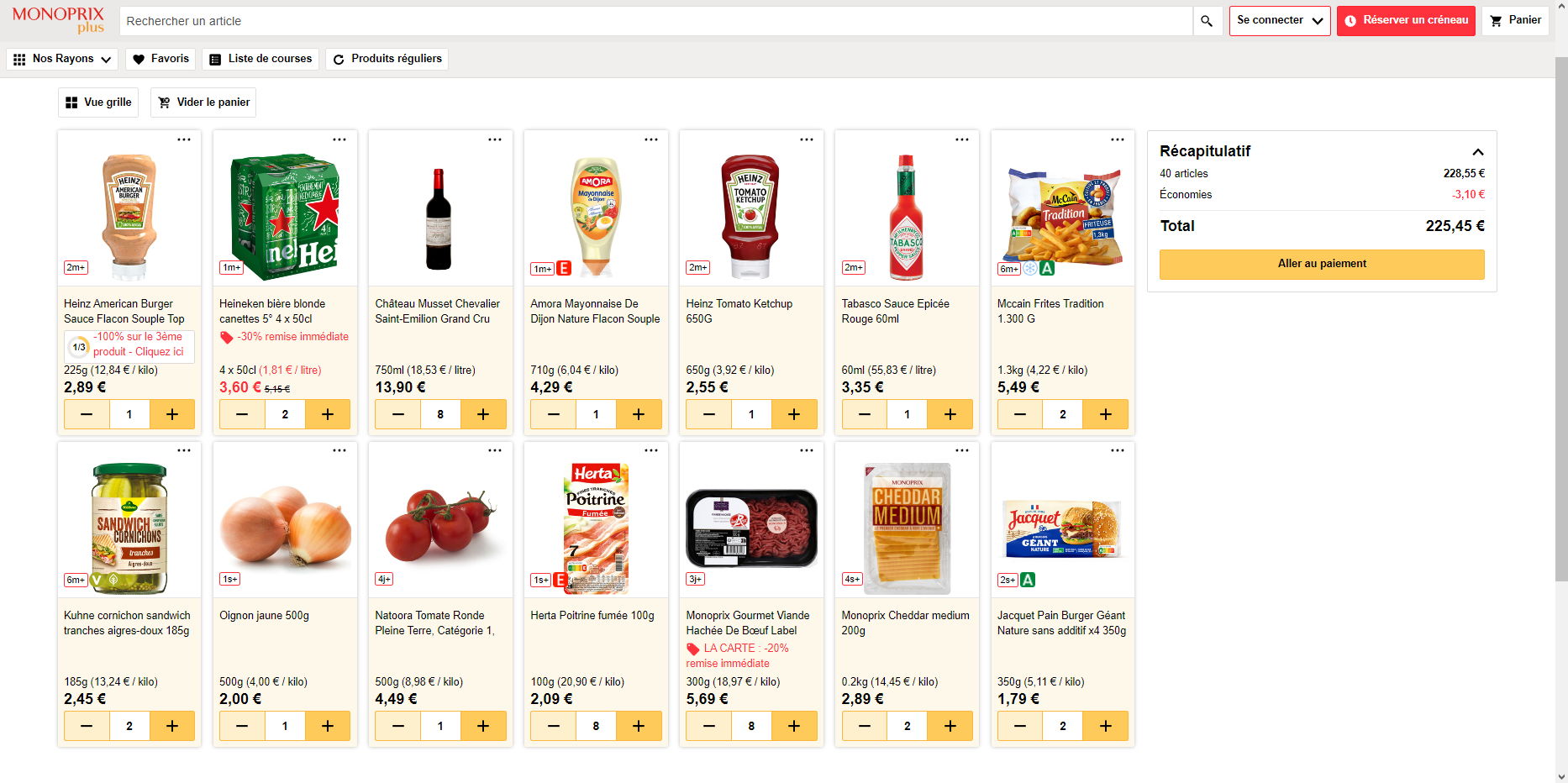Switch to Vue grille layout
Screen dimensions: 1568x783
coord(98,102)
